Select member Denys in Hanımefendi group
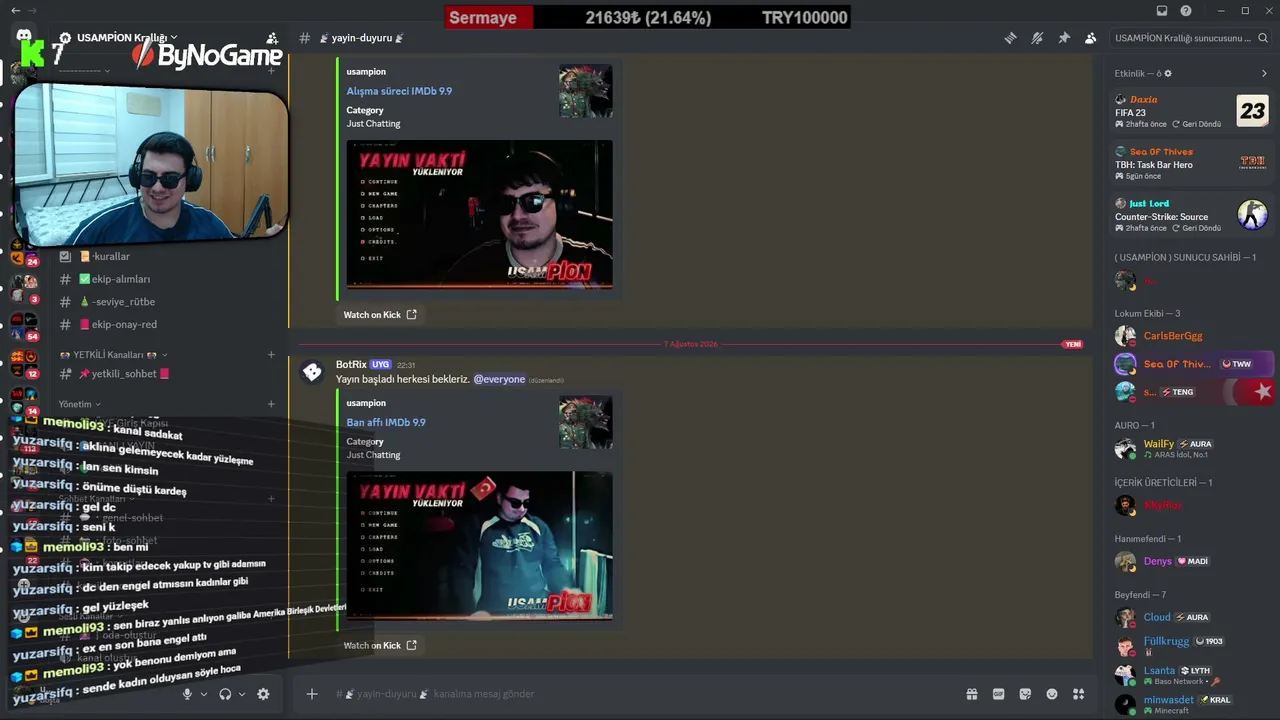Viewport: 1280px width, 720px height. 1192,561
